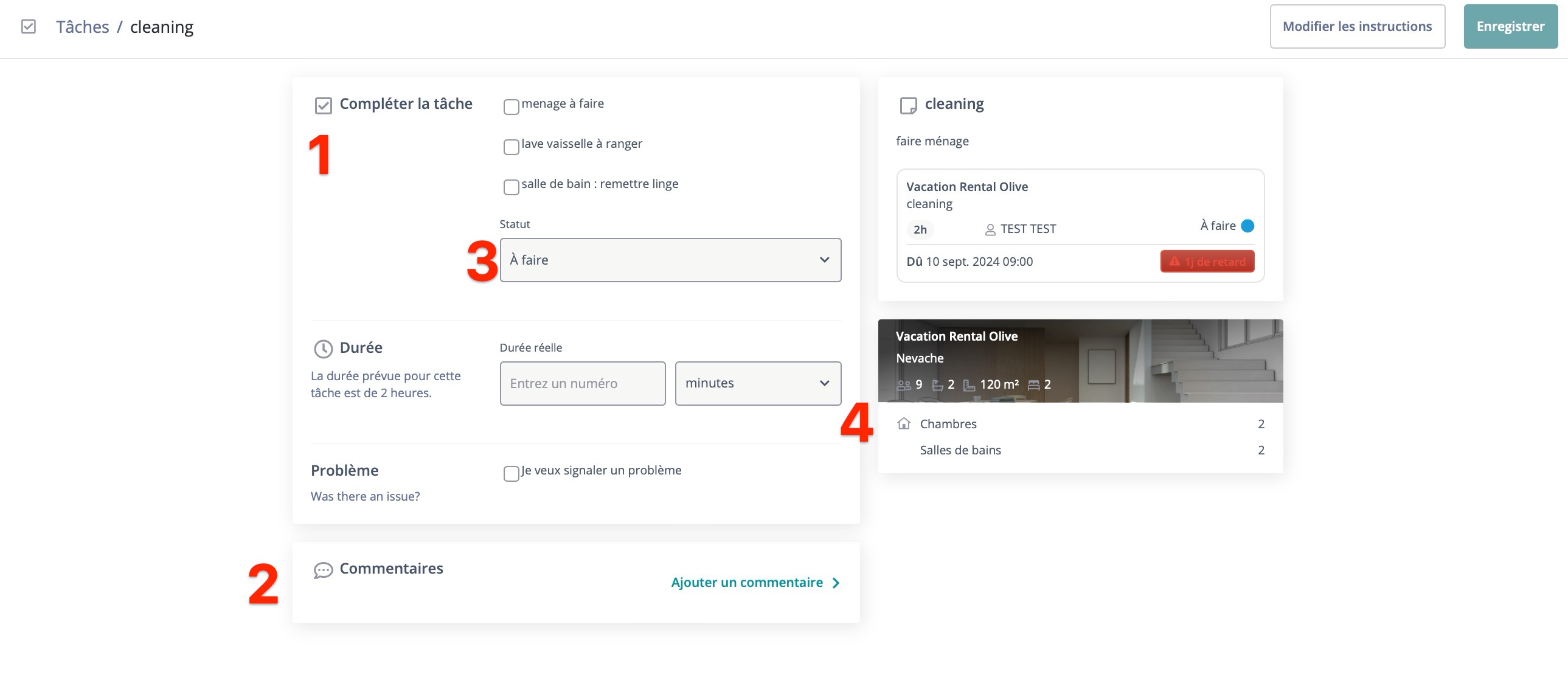The image size is (1568, 674).
Task: Click the due date '10 sept. 2024 09:00'
Action: [x=979, y=262]
